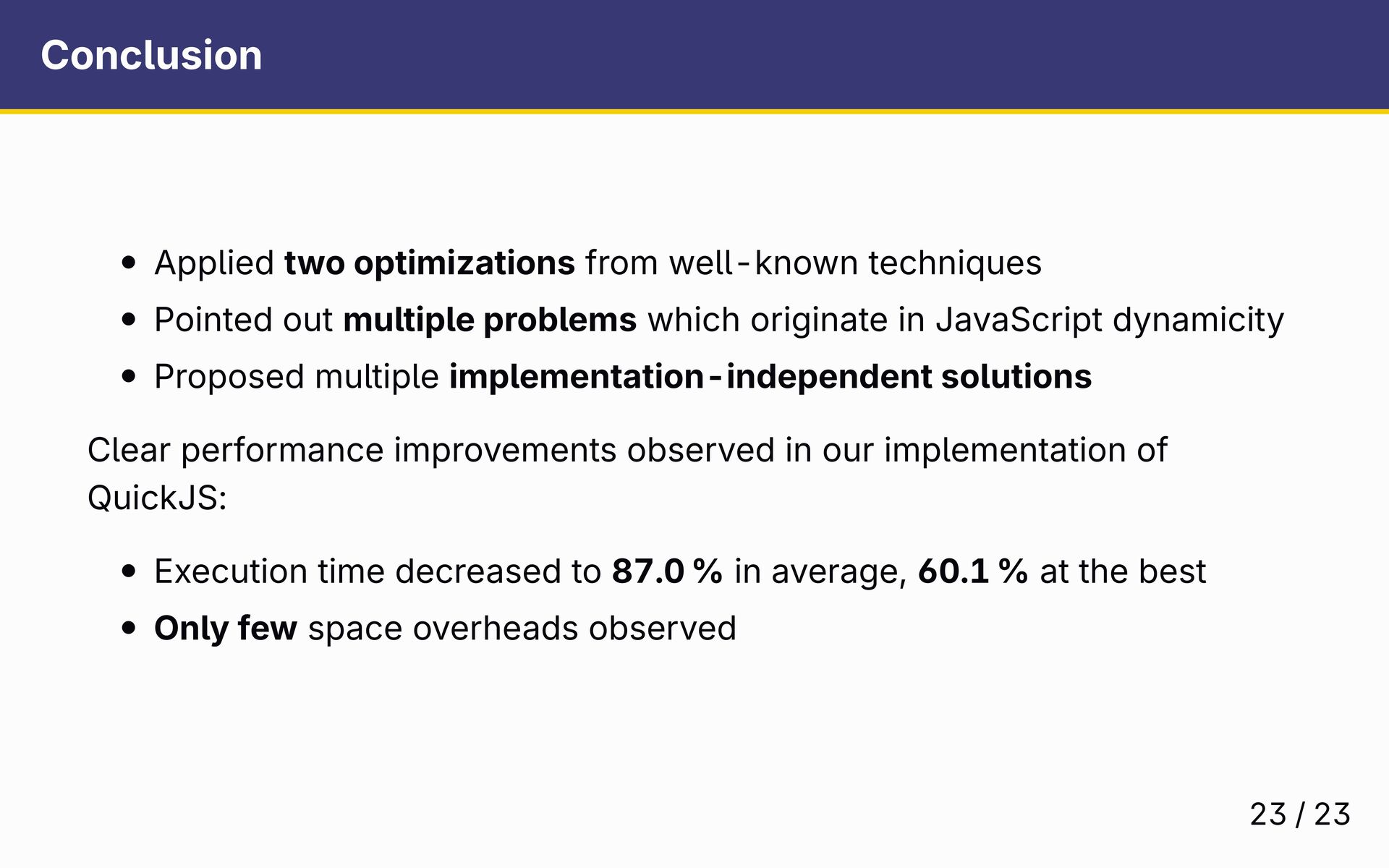1389x868 pixels.
Task: Click the page number 23 / 23
Action: [x=1300, y=814]
